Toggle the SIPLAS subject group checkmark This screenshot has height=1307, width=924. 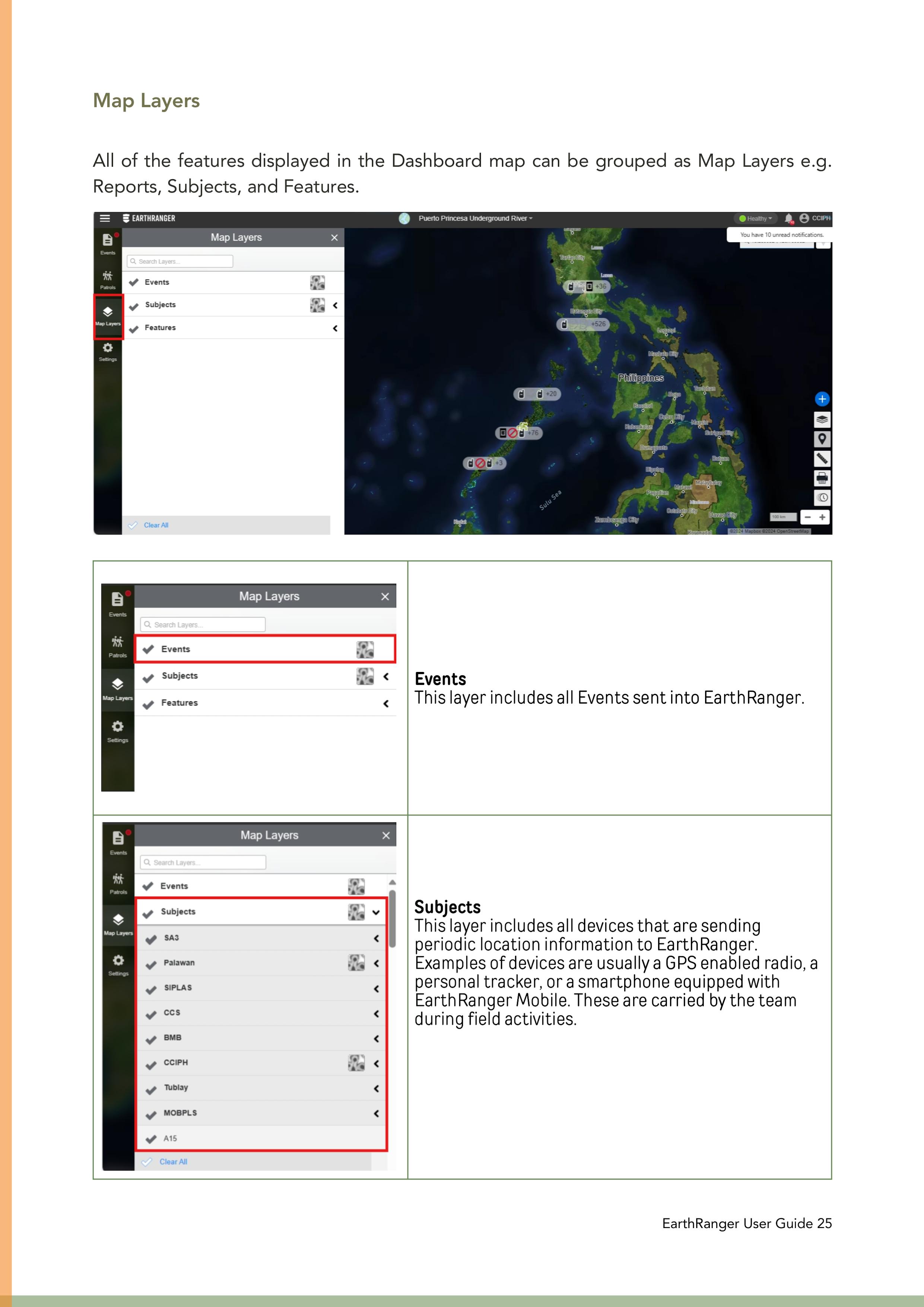click(151, 990)
